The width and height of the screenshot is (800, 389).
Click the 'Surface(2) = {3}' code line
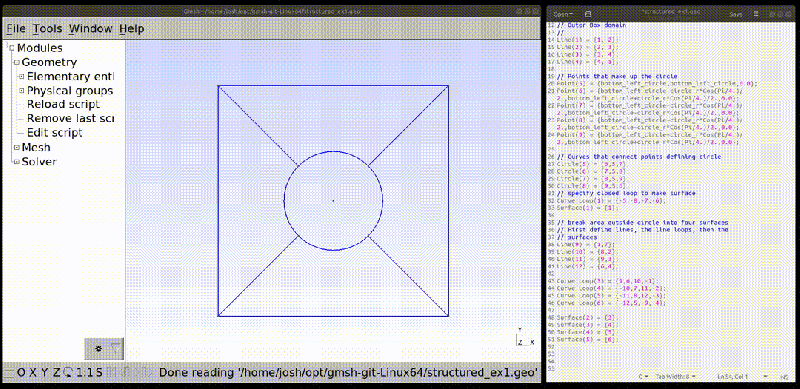pos(587,318)
